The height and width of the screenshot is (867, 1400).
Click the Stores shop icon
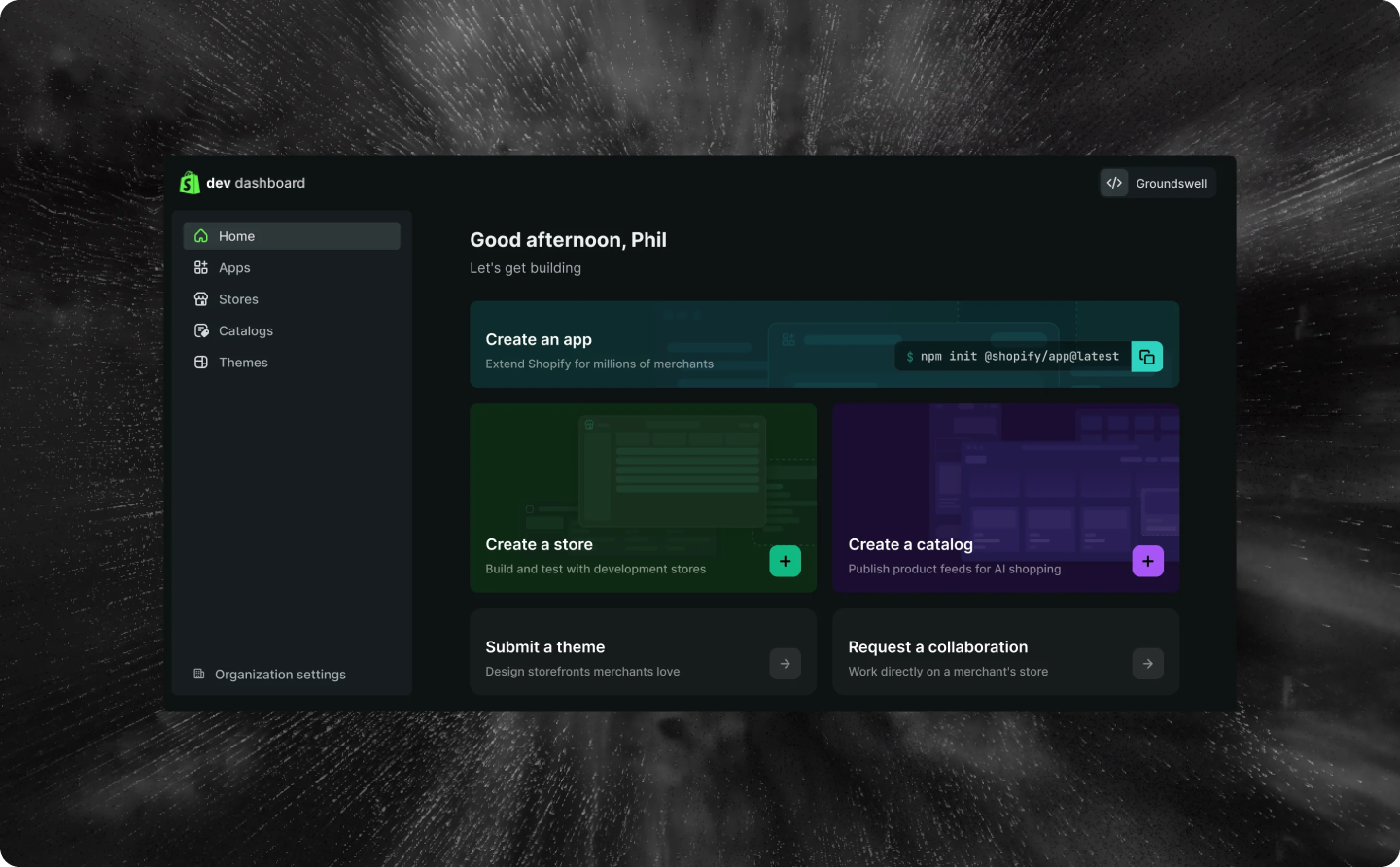(x=201, y=299)
